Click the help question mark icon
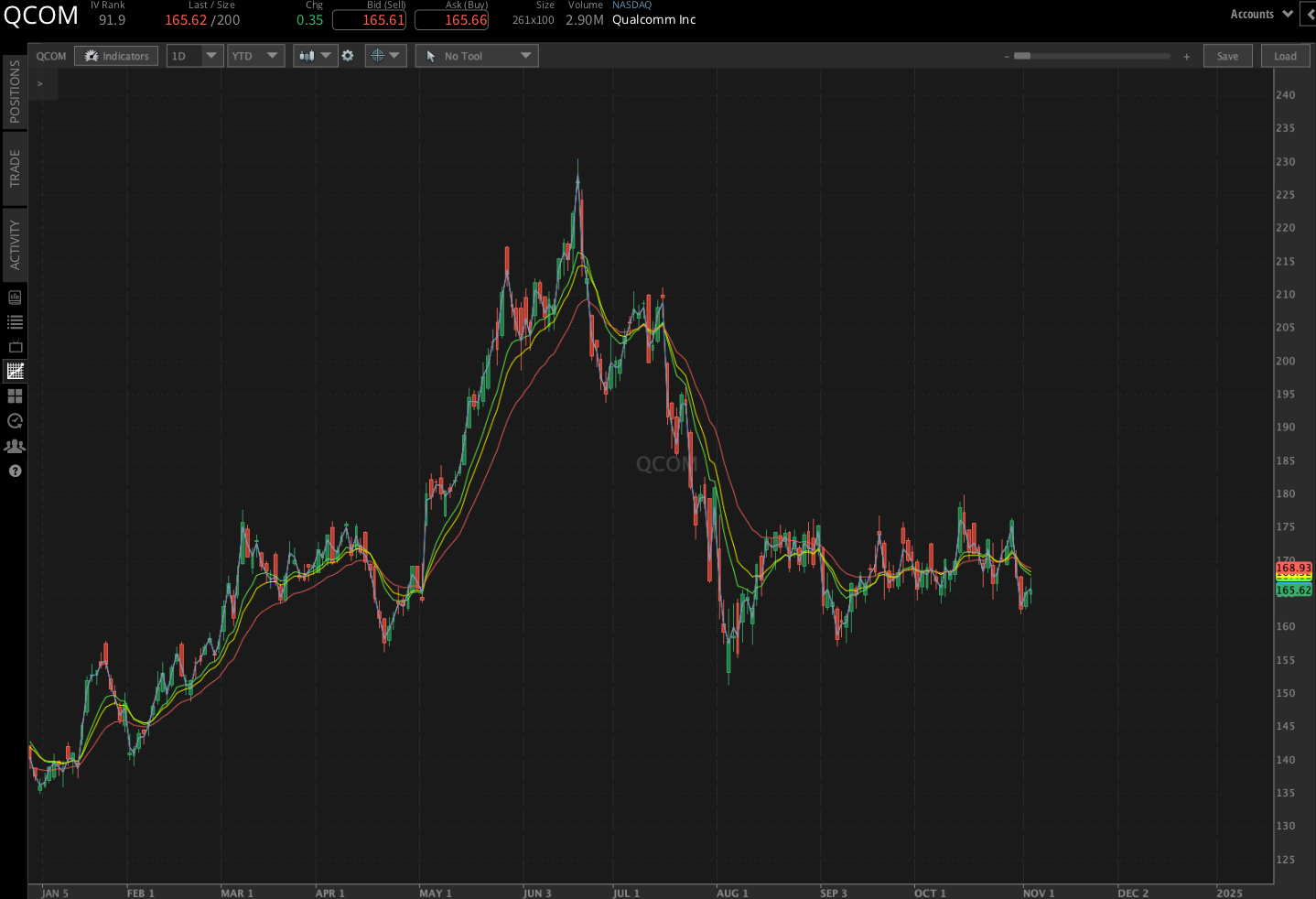The width and height of the screenshot is (1316, 899). tap(15, 471)
